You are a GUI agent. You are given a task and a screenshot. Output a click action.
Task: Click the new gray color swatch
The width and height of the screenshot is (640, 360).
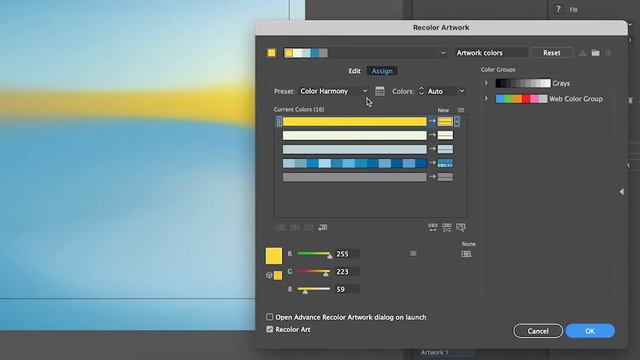(445, 177)
